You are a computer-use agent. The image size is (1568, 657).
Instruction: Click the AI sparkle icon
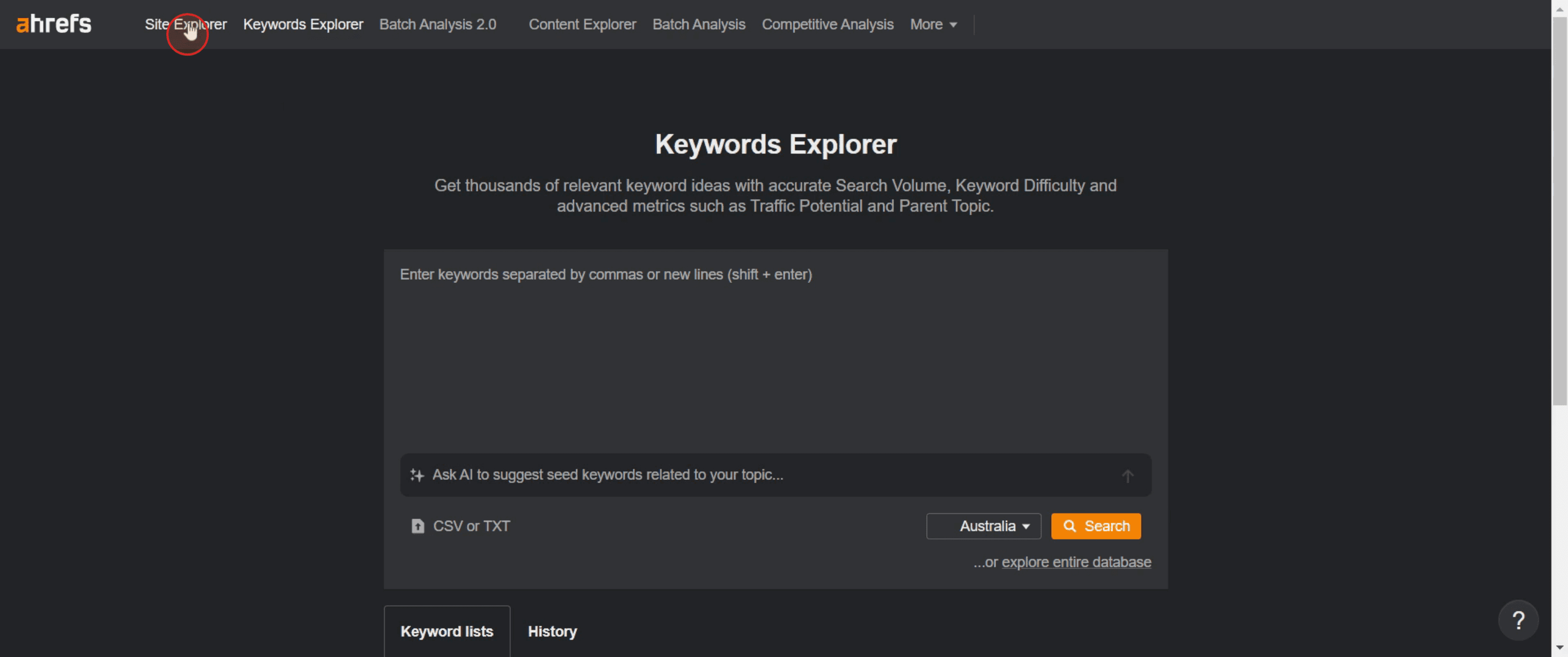417,475
